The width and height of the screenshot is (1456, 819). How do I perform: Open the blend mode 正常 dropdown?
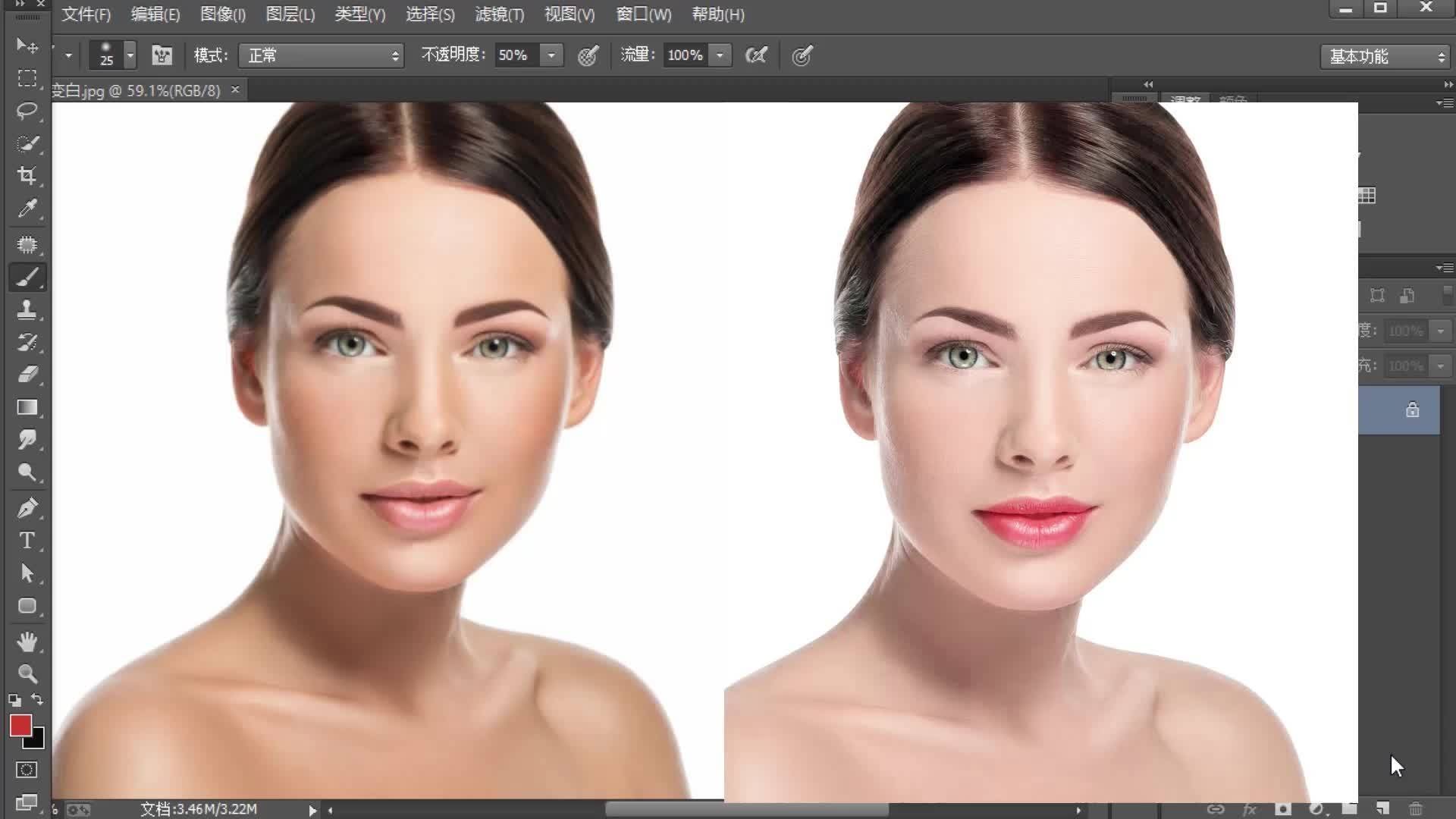pyautogui.click(x=321, y=55)
